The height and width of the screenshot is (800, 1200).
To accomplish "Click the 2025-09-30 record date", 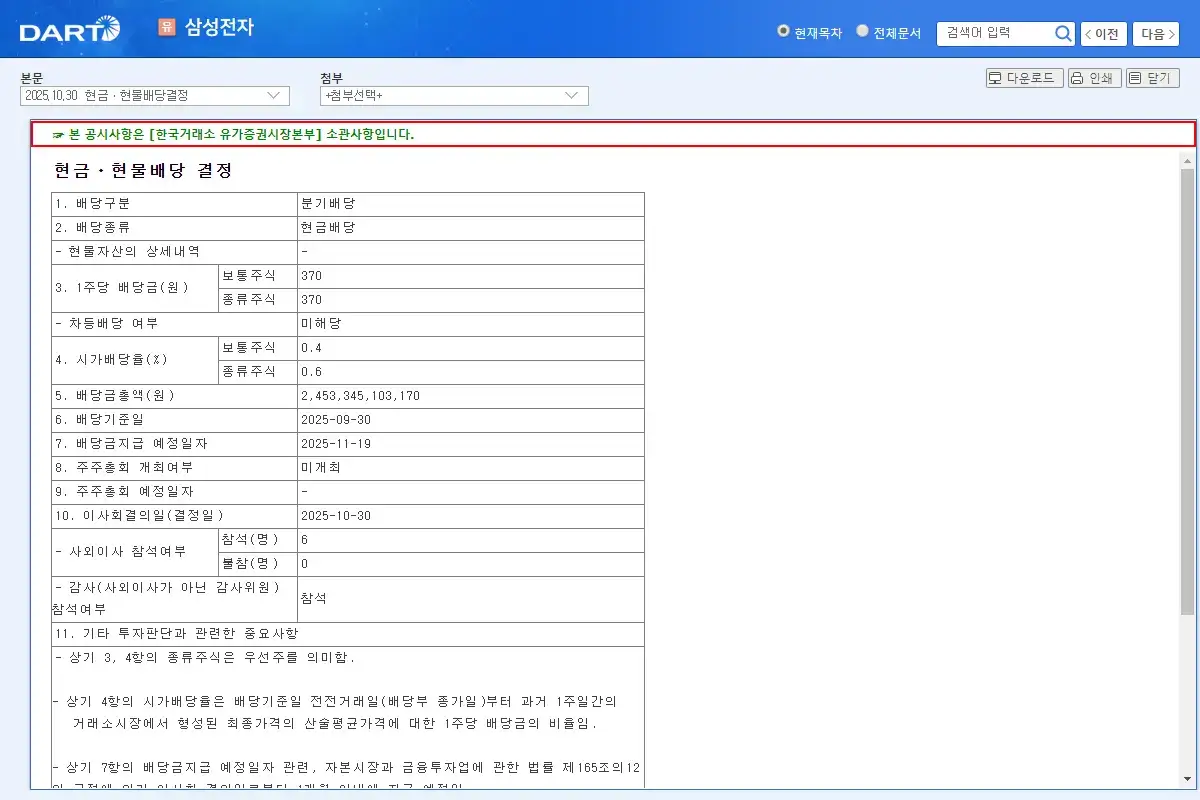I will 336,420.
